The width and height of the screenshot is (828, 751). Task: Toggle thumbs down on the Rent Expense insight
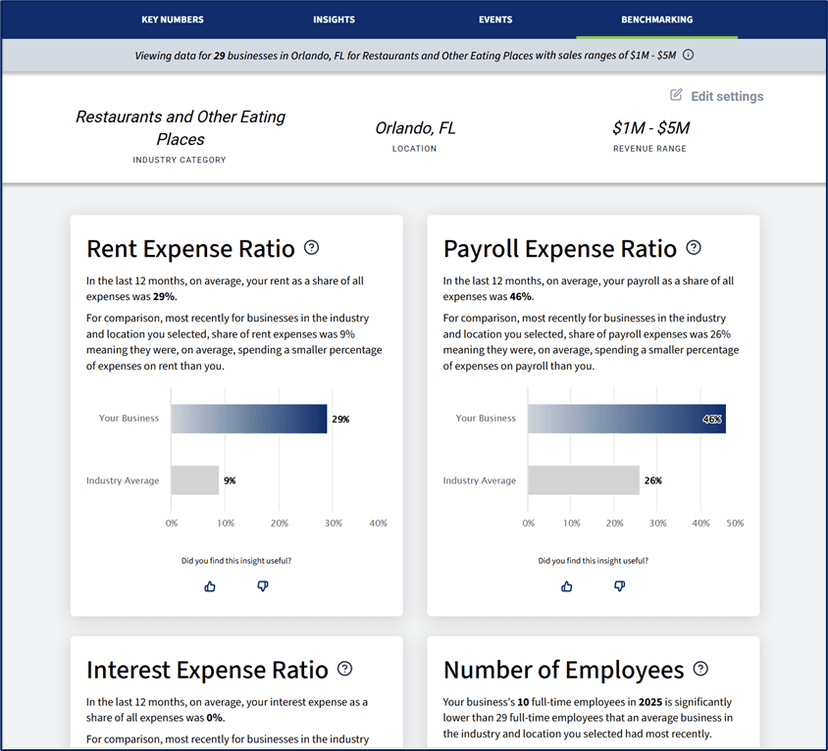pyautogui.click(x=262, y=587)
